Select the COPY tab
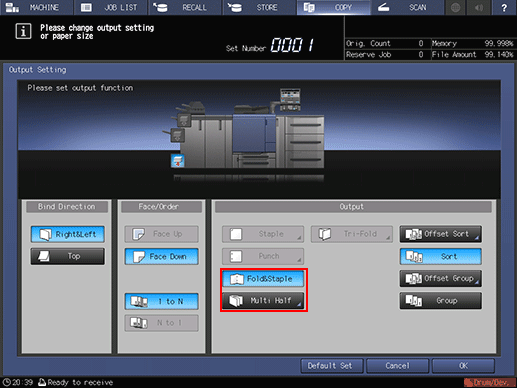 (334, 7)
